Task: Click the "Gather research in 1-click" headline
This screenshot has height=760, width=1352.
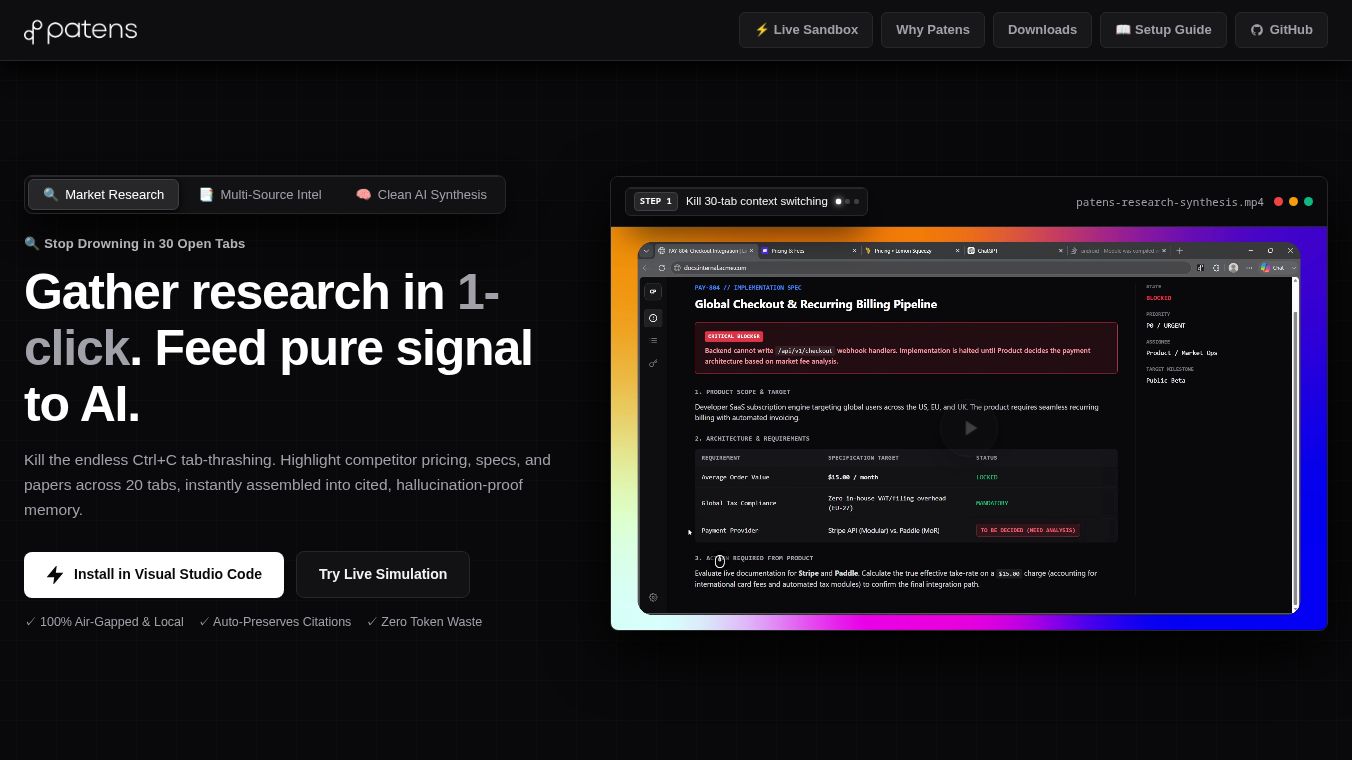Action: click(278, 348)
